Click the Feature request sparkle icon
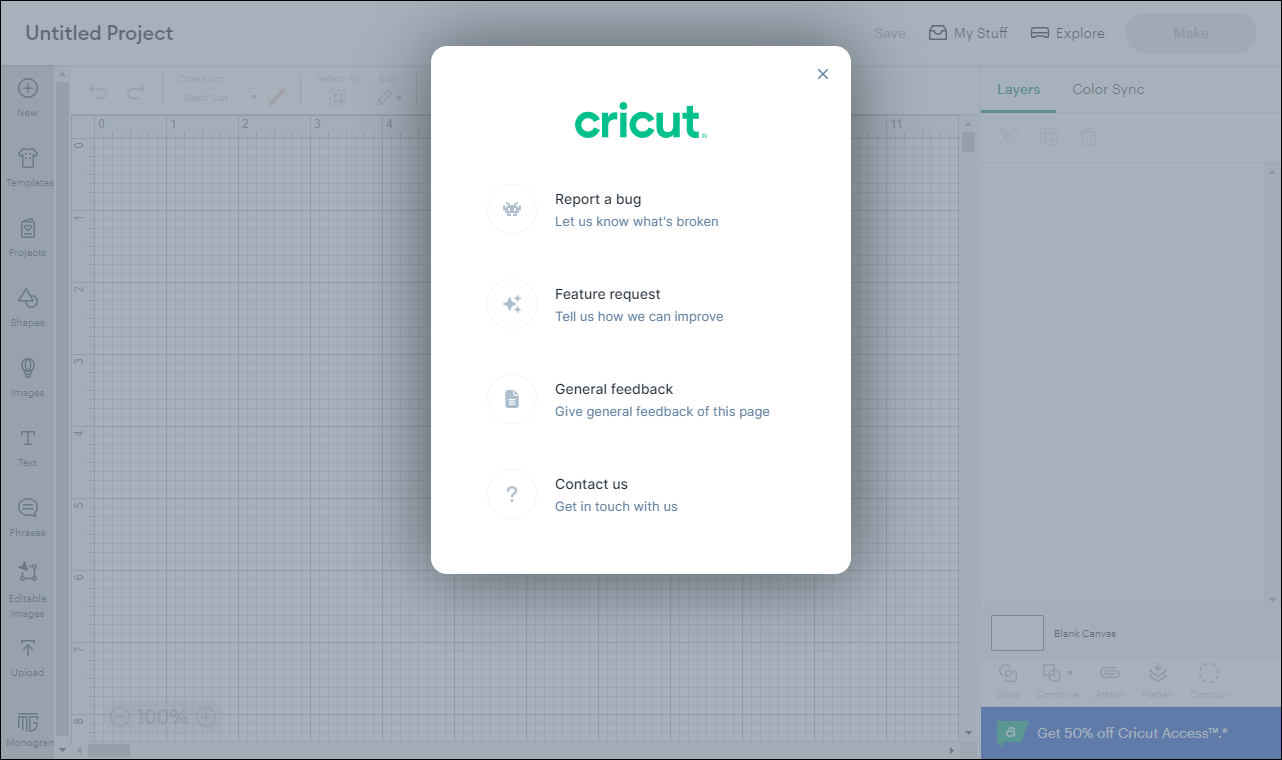1282x760 pixels. click(x=512, y=304)
